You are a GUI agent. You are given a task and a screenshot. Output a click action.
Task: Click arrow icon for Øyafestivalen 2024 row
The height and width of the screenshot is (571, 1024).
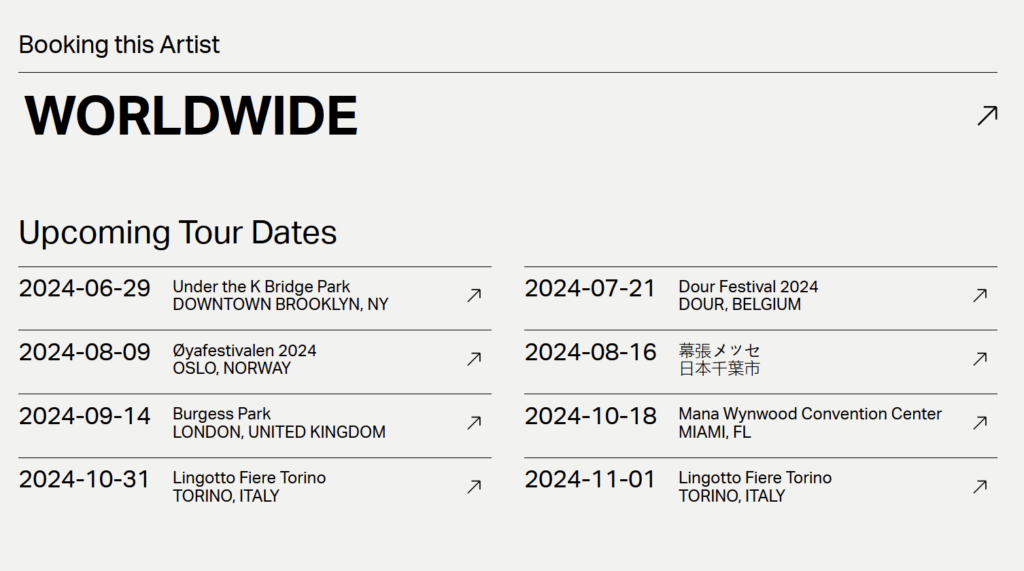coord(474,359)
